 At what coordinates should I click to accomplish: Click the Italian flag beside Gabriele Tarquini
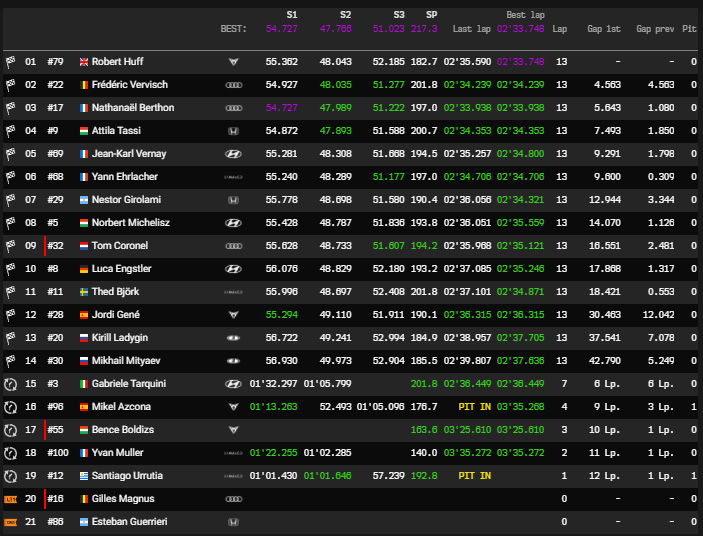(x=84, y=384)
